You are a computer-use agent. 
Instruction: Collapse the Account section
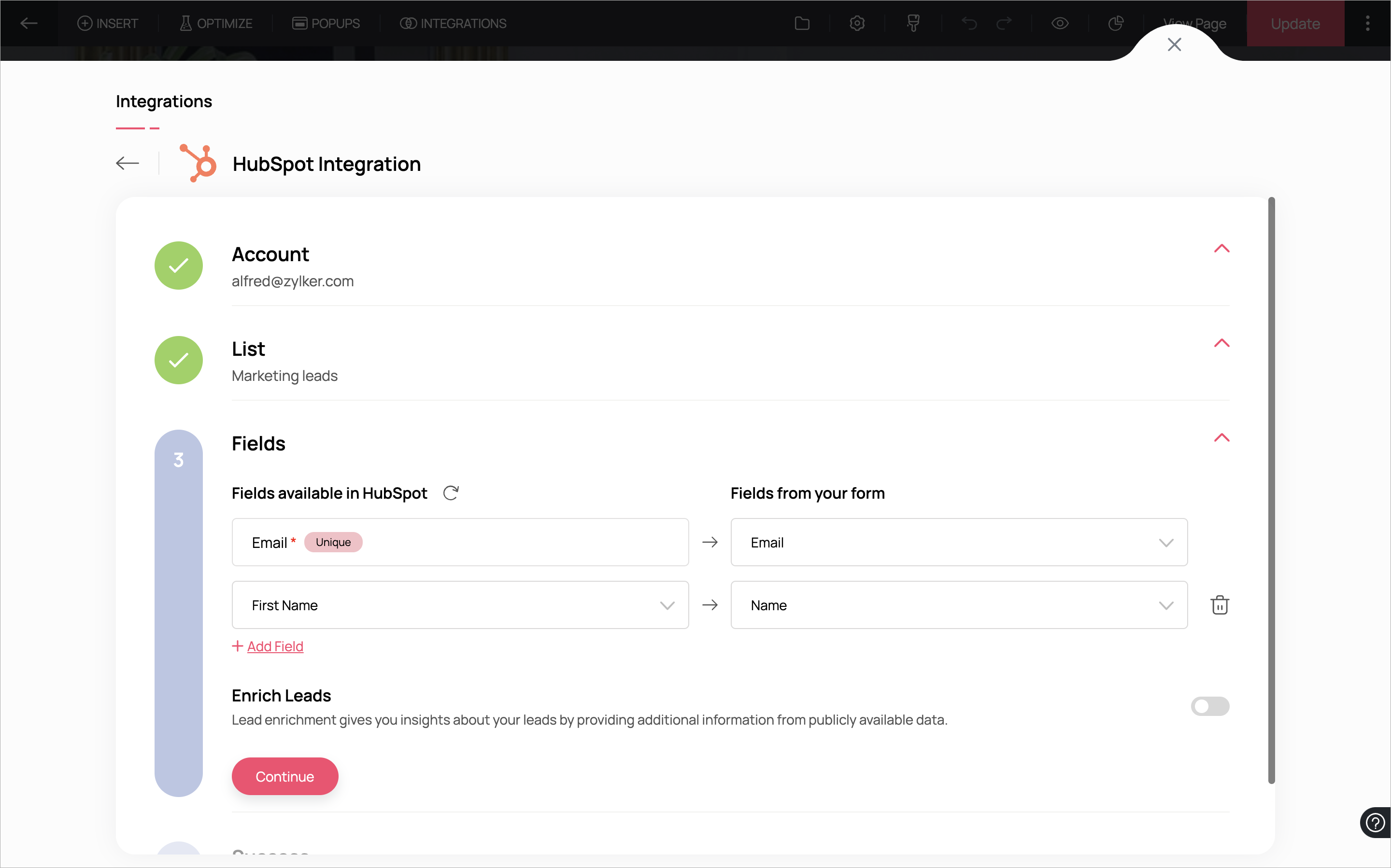[1221, 249]
